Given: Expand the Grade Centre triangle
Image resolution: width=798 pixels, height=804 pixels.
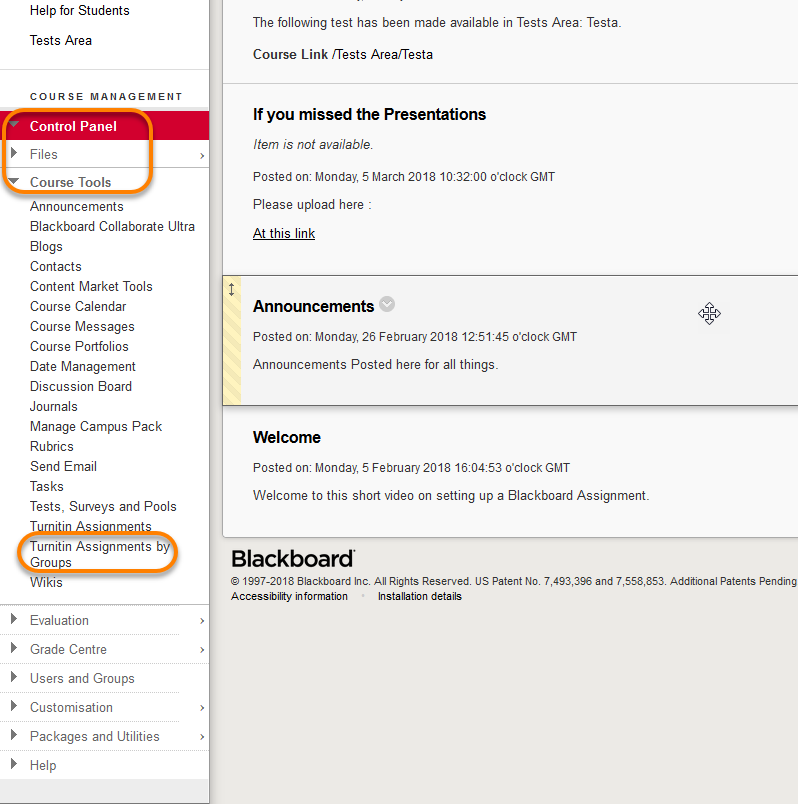Looking at the screenshot, I should pyautogui.click(x=14, y=648).
